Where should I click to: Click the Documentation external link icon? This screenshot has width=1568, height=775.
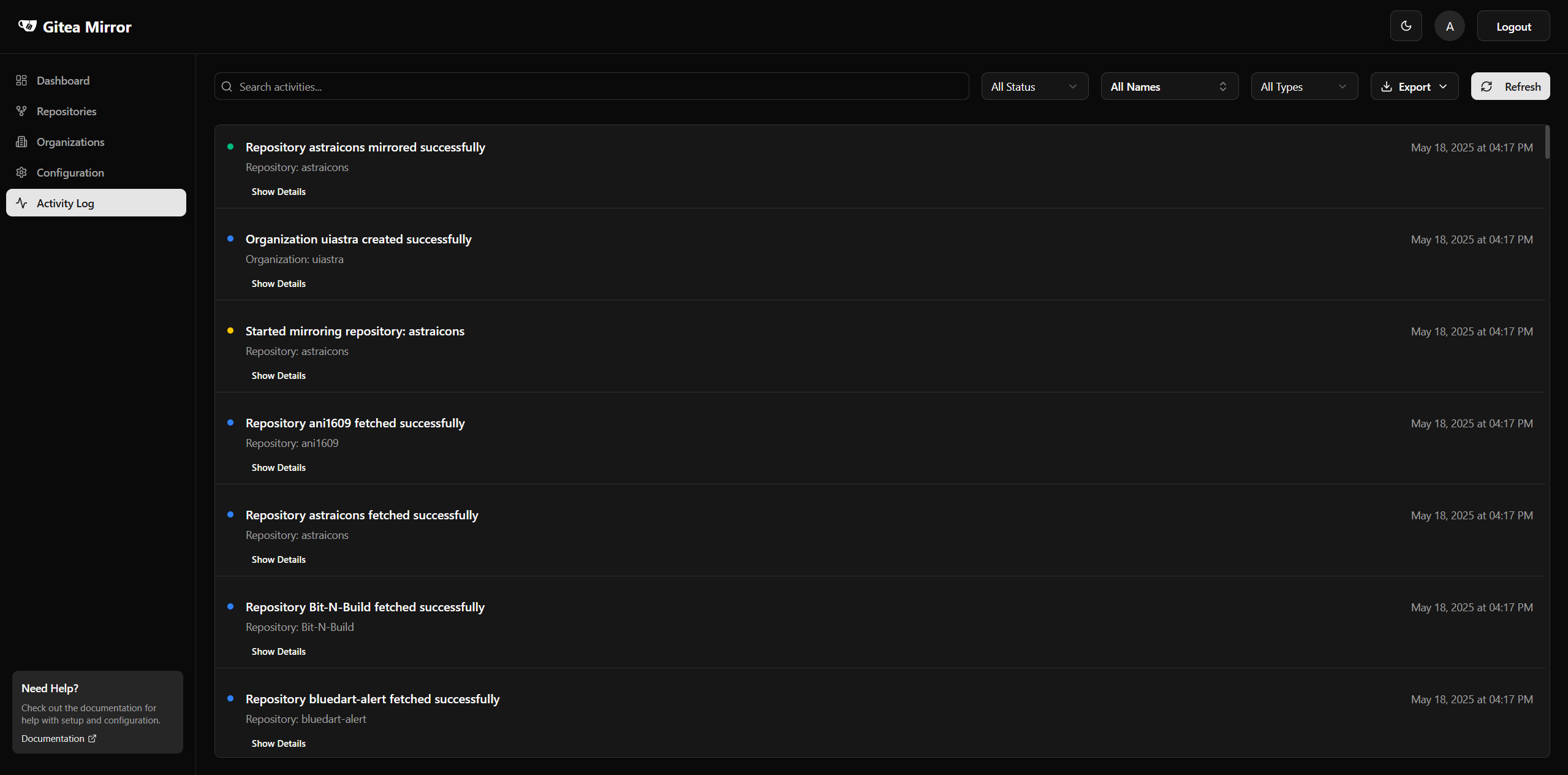(x=93, y=738)
